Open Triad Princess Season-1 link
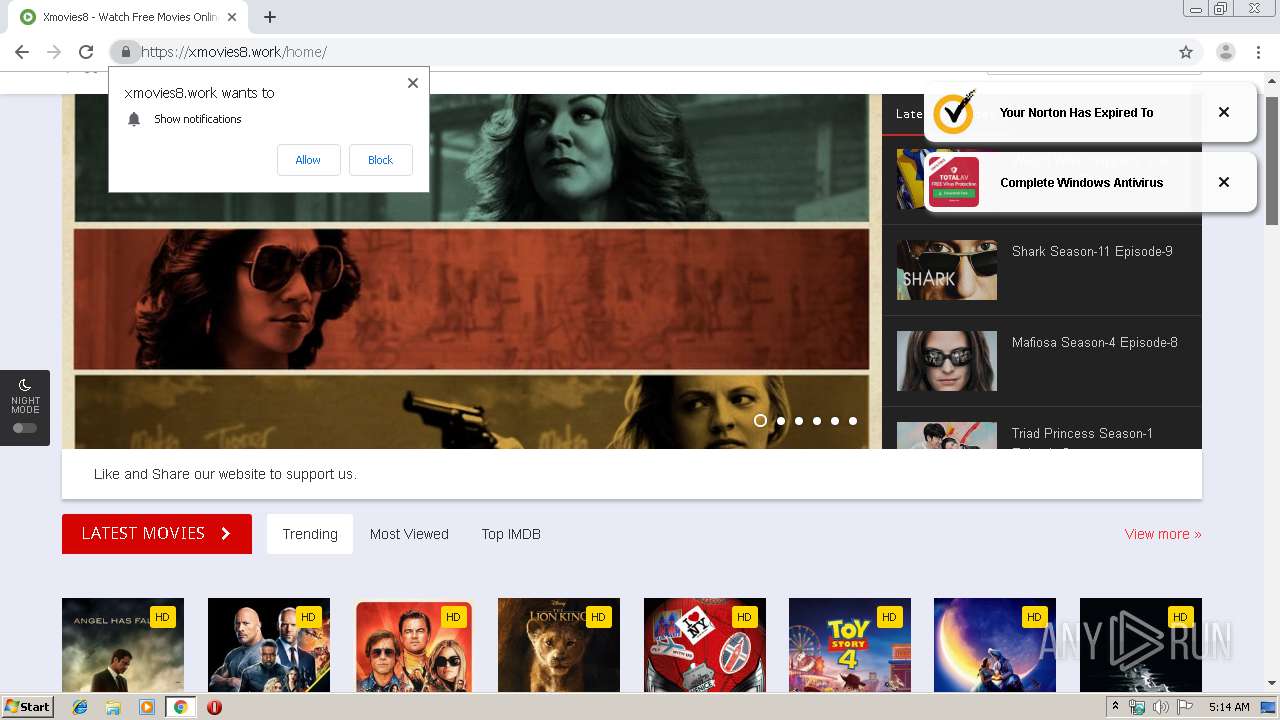 click(x=1082, y=434)
